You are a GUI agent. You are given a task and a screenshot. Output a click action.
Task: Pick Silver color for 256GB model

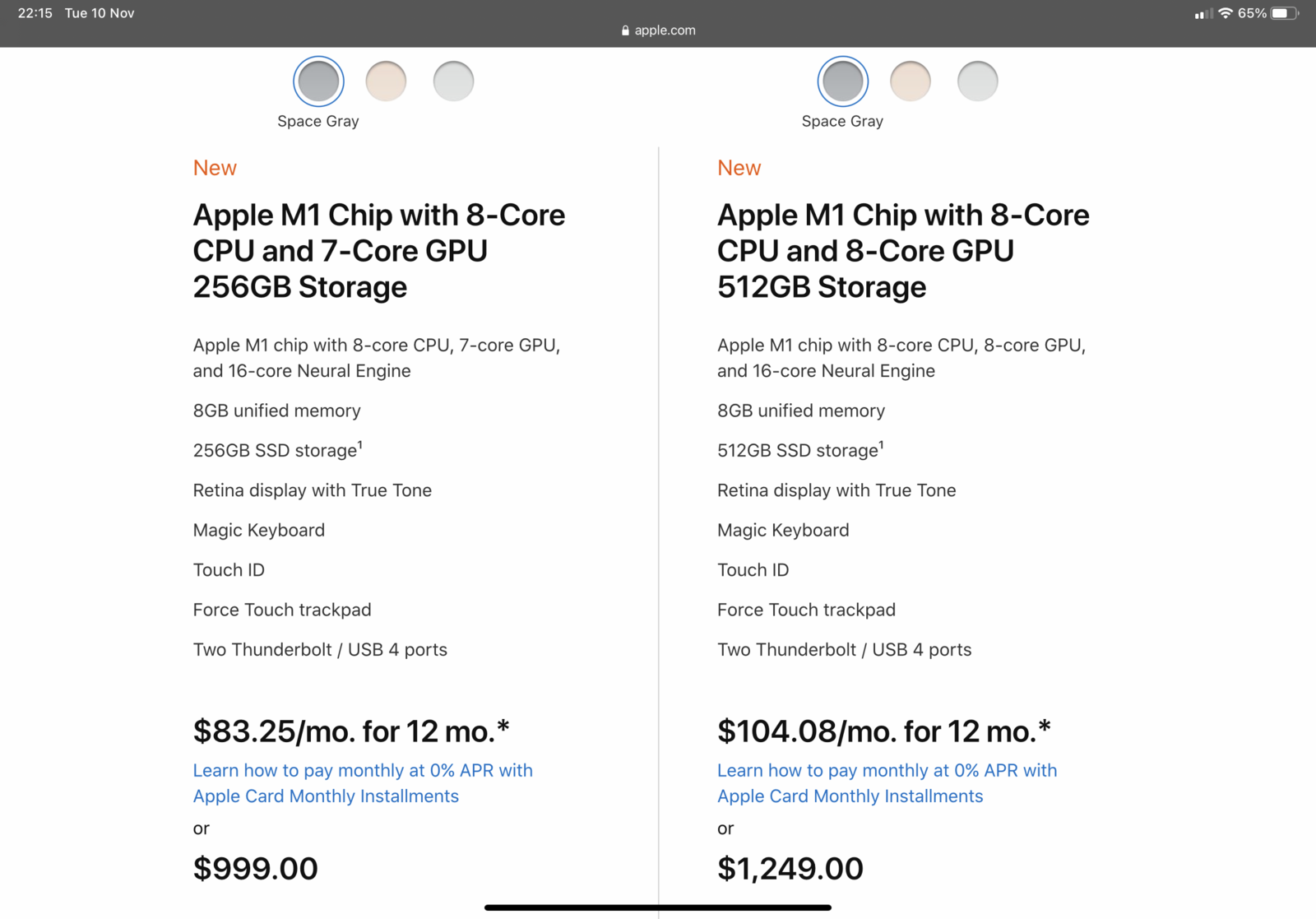[x=453, y=81]
